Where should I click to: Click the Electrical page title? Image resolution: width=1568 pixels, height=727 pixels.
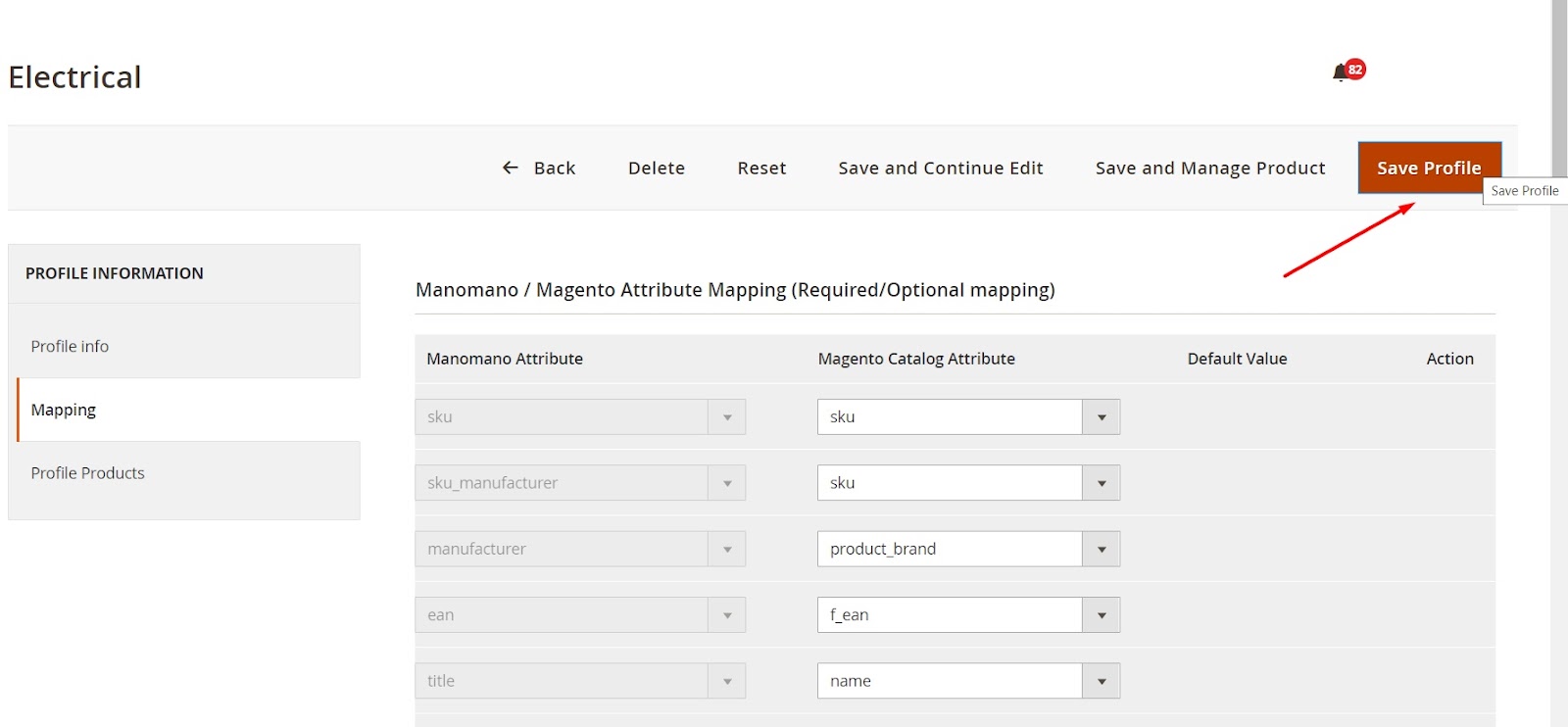[75, 77]
